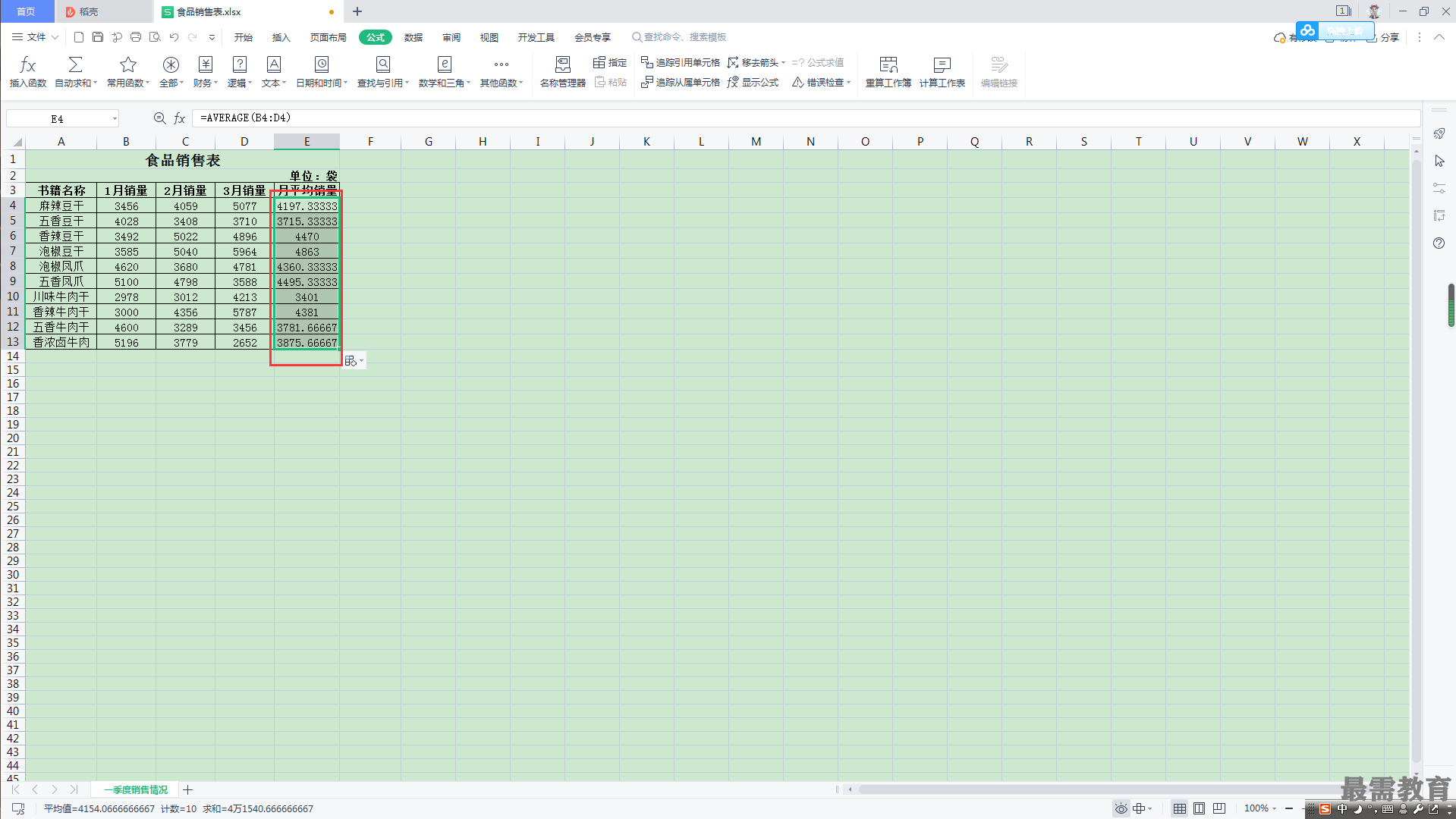Select cell with value 4863
The image size is (1456, 819).
coord(307,252)
